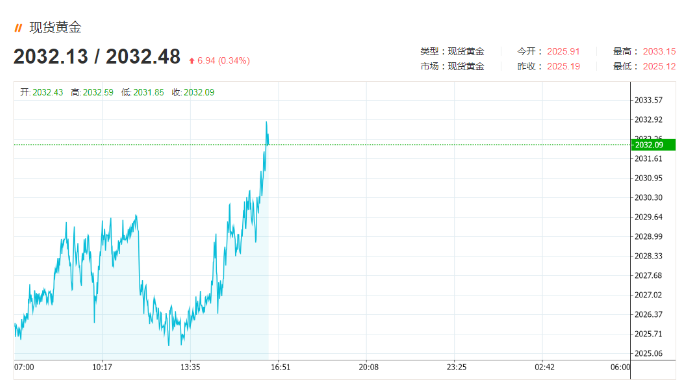Click the chart open value 2032.43
Viewport: 690px width, 390px height.
pyautogui.click(x=48, y=92)
